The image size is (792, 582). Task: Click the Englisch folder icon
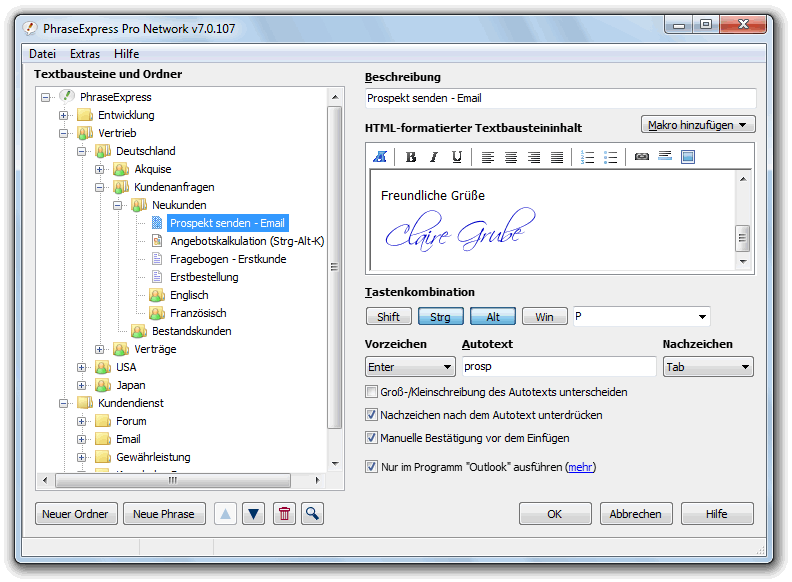click(x=157, y=295)
